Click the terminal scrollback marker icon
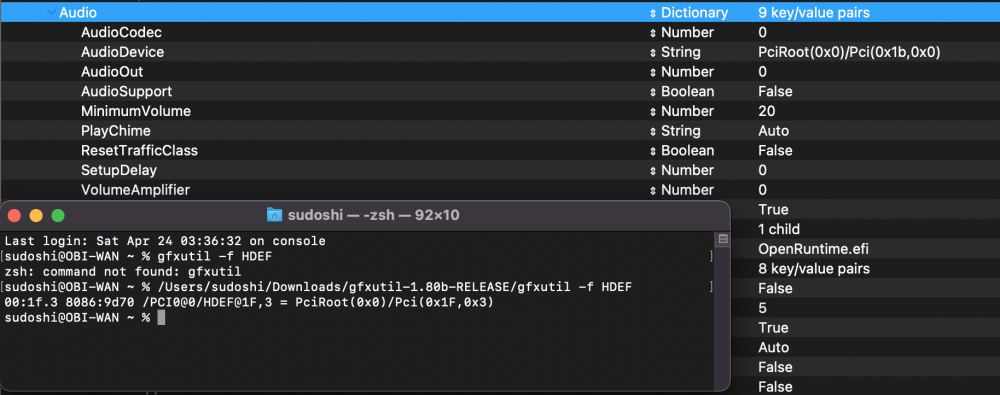 click(723, 239)
